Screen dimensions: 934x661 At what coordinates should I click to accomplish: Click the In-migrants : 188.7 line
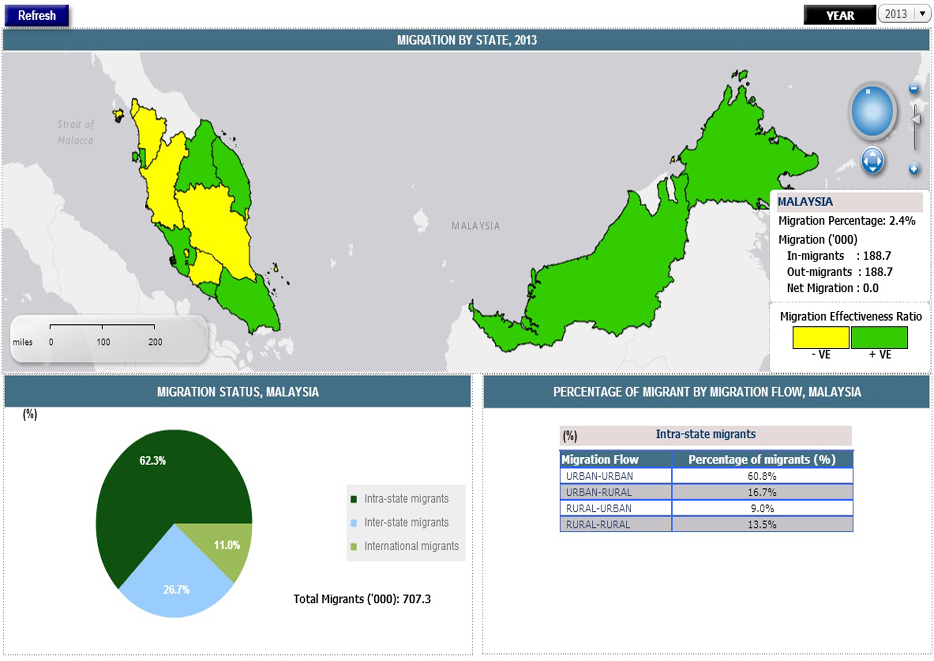(839, 256)
